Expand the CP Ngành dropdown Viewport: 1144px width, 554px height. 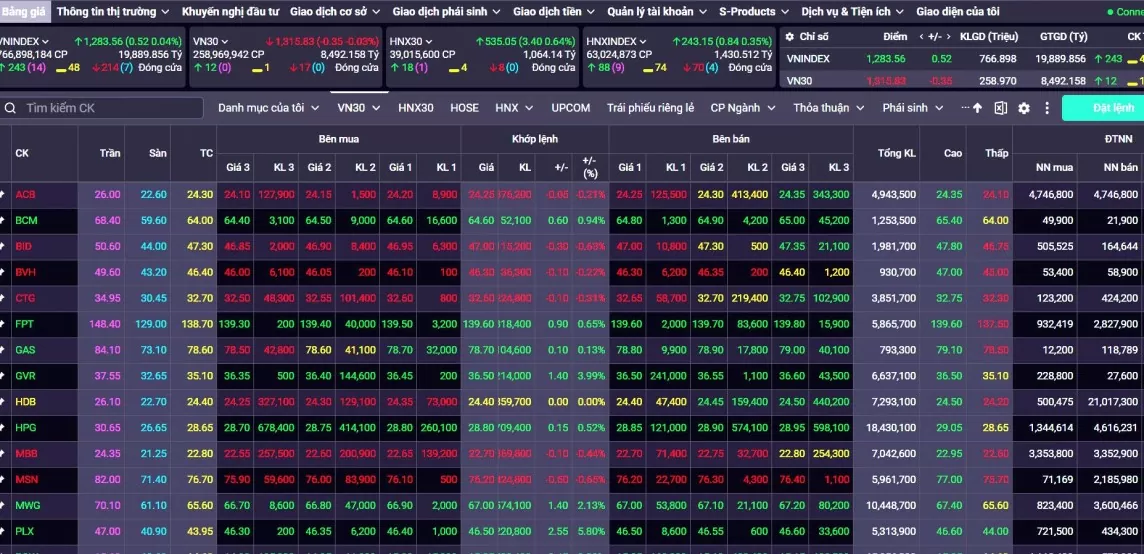pyautogui.click(x=743, y=108)
